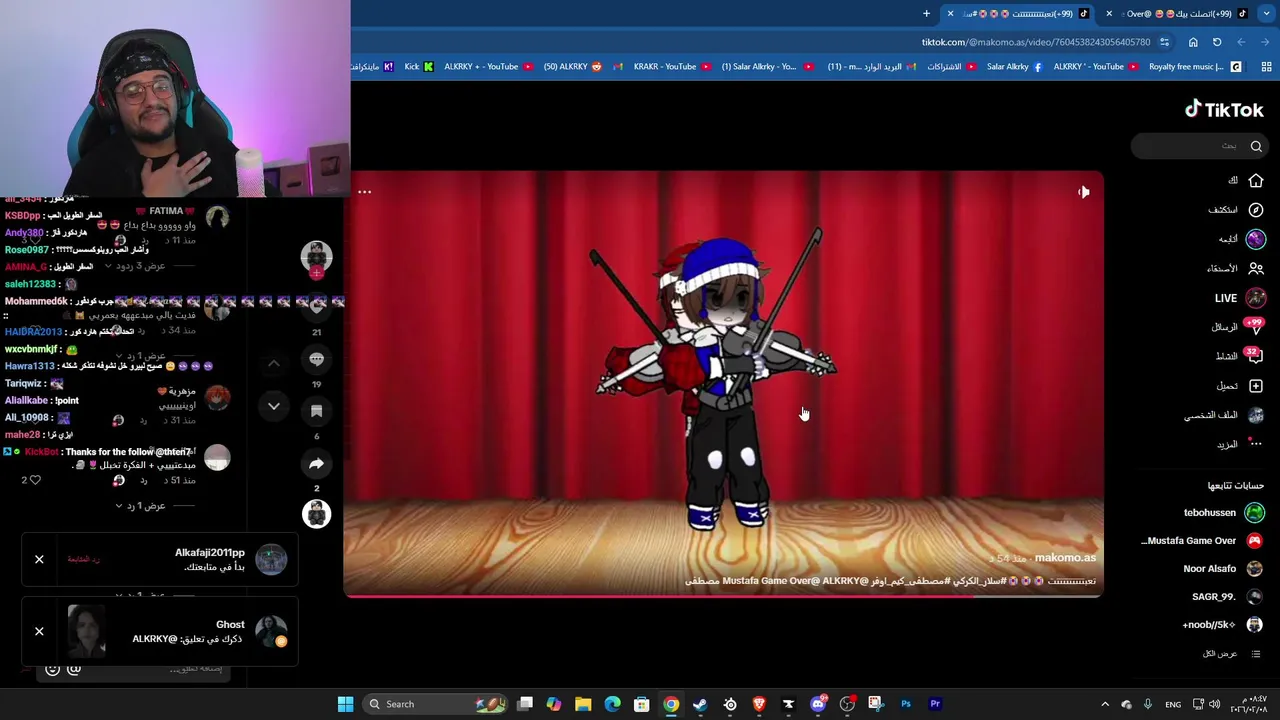Image resolution: width=1280 pixels, height=720 pixels.
Task: Open the site settings icon in address bar
Action: (x=1166, y=42)
